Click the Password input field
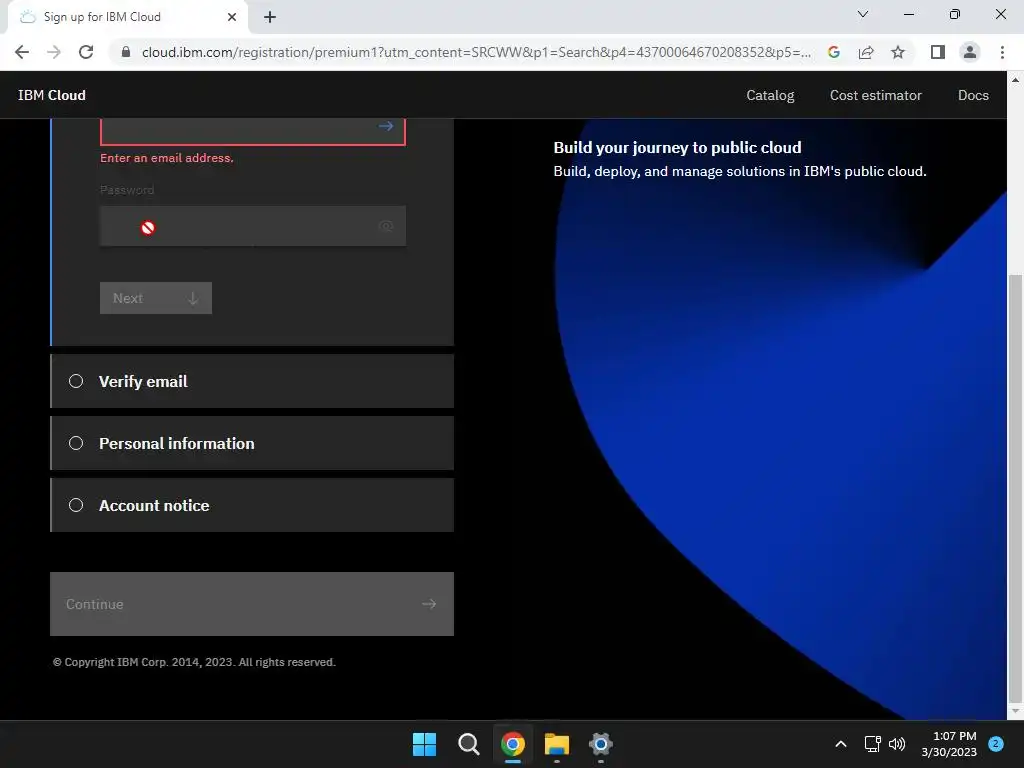1024x768 pixels. pyautogui.click(x=253, y=226)
